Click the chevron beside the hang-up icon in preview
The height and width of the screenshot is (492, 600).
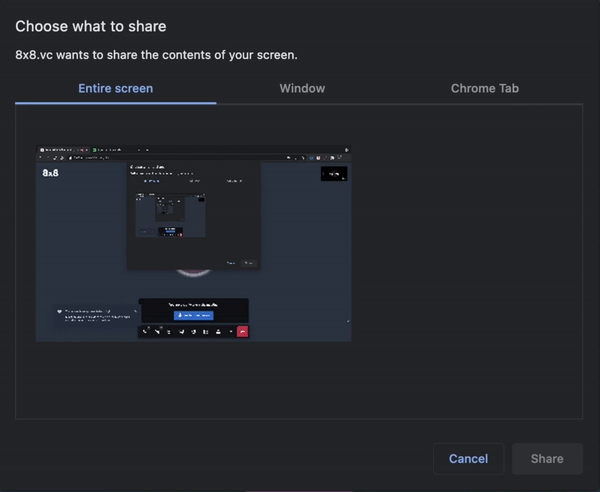230,331
